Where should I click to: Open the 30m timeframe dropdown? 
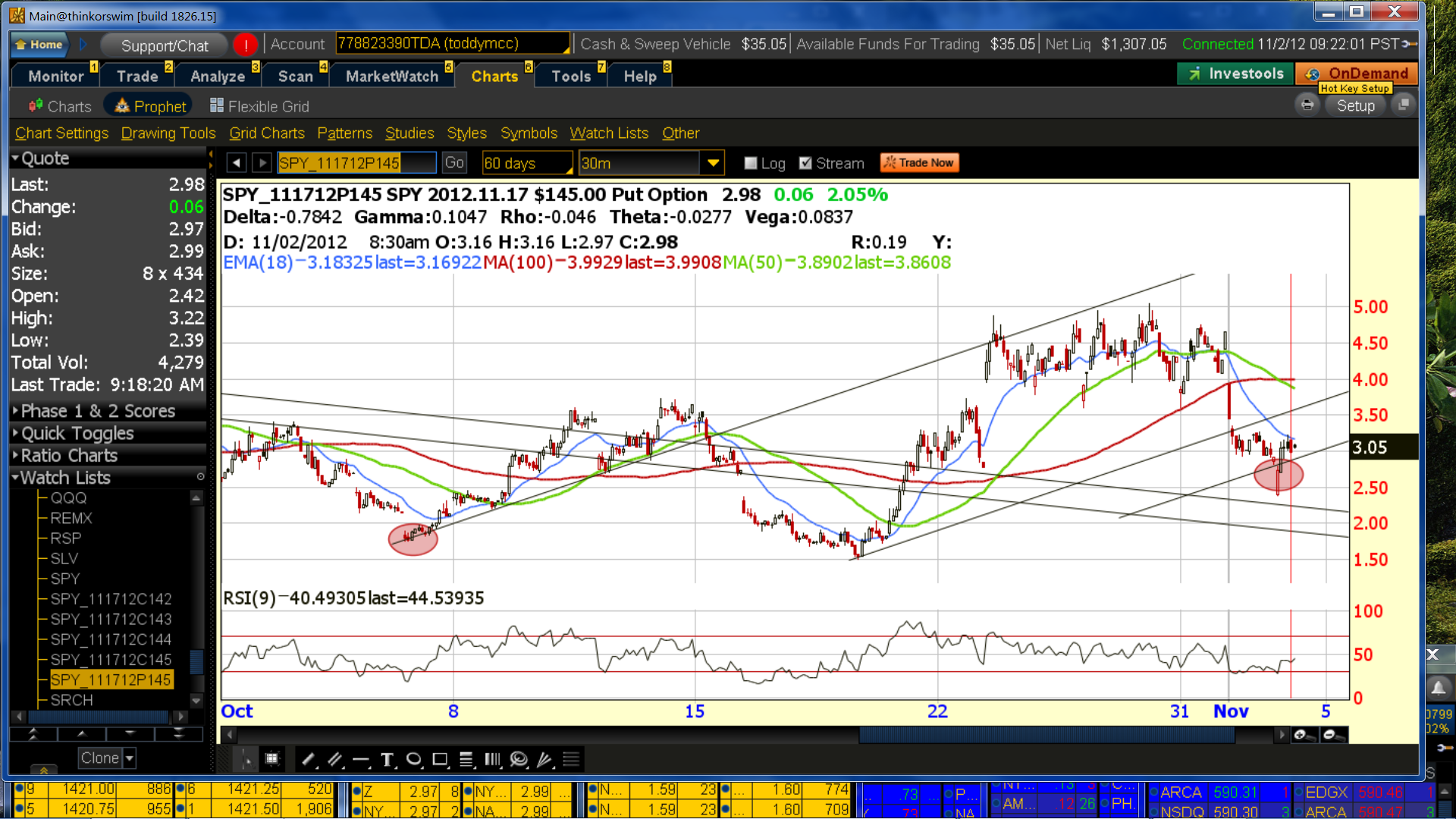pyautogui.click(x=712, y=163)
